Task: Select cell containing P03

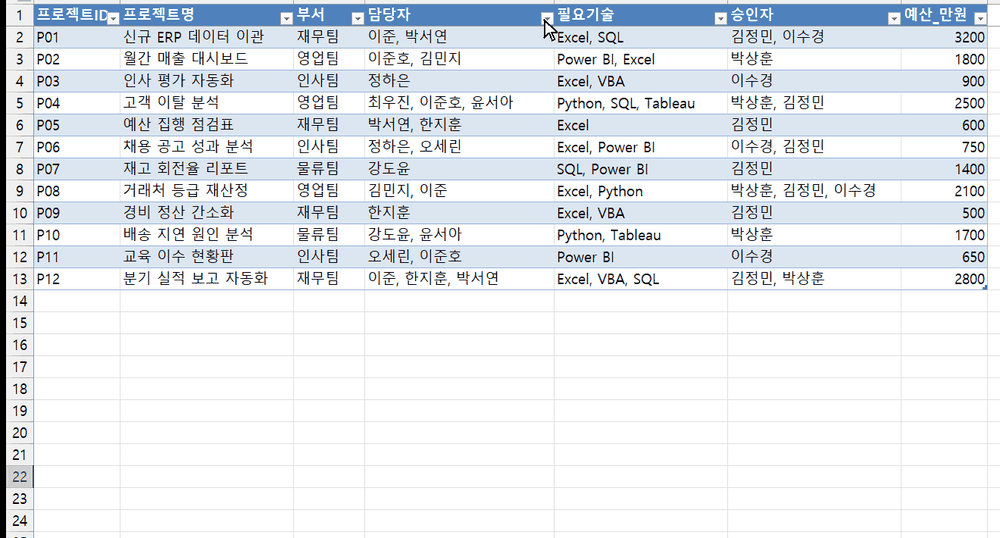Action: 77,81
